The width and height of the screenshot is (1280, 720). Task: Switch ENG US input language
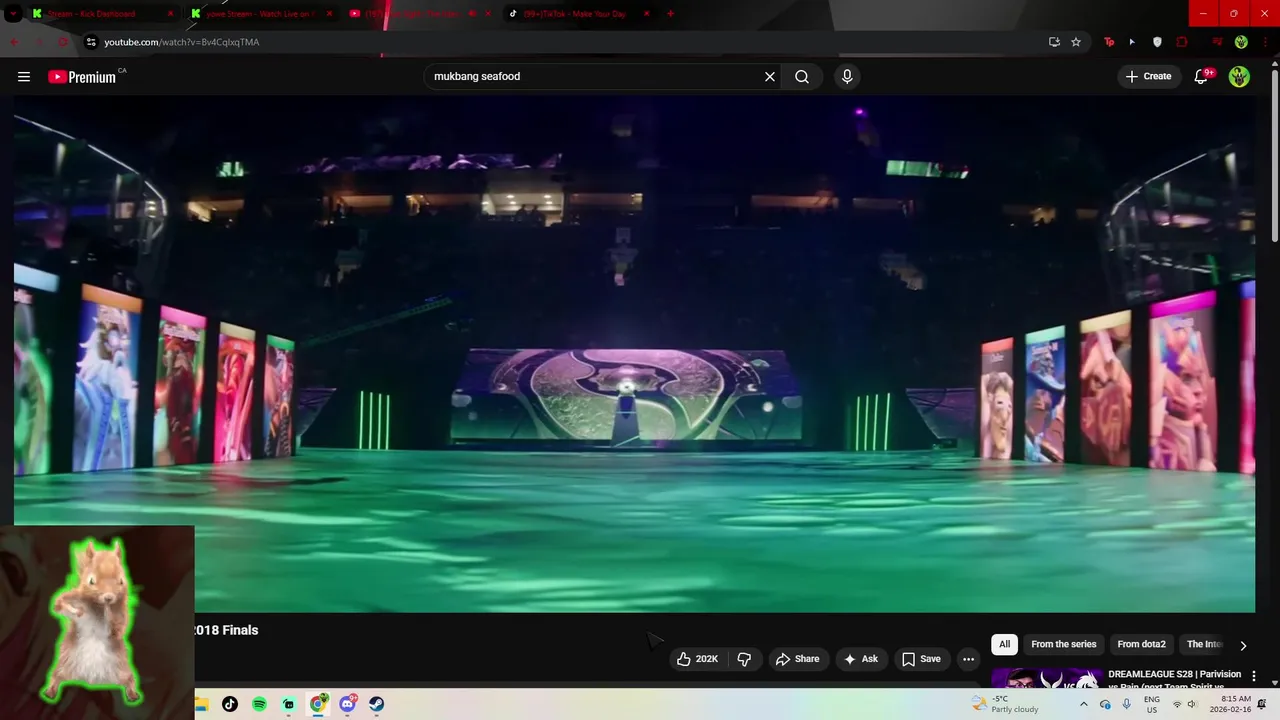point(1152,704)
